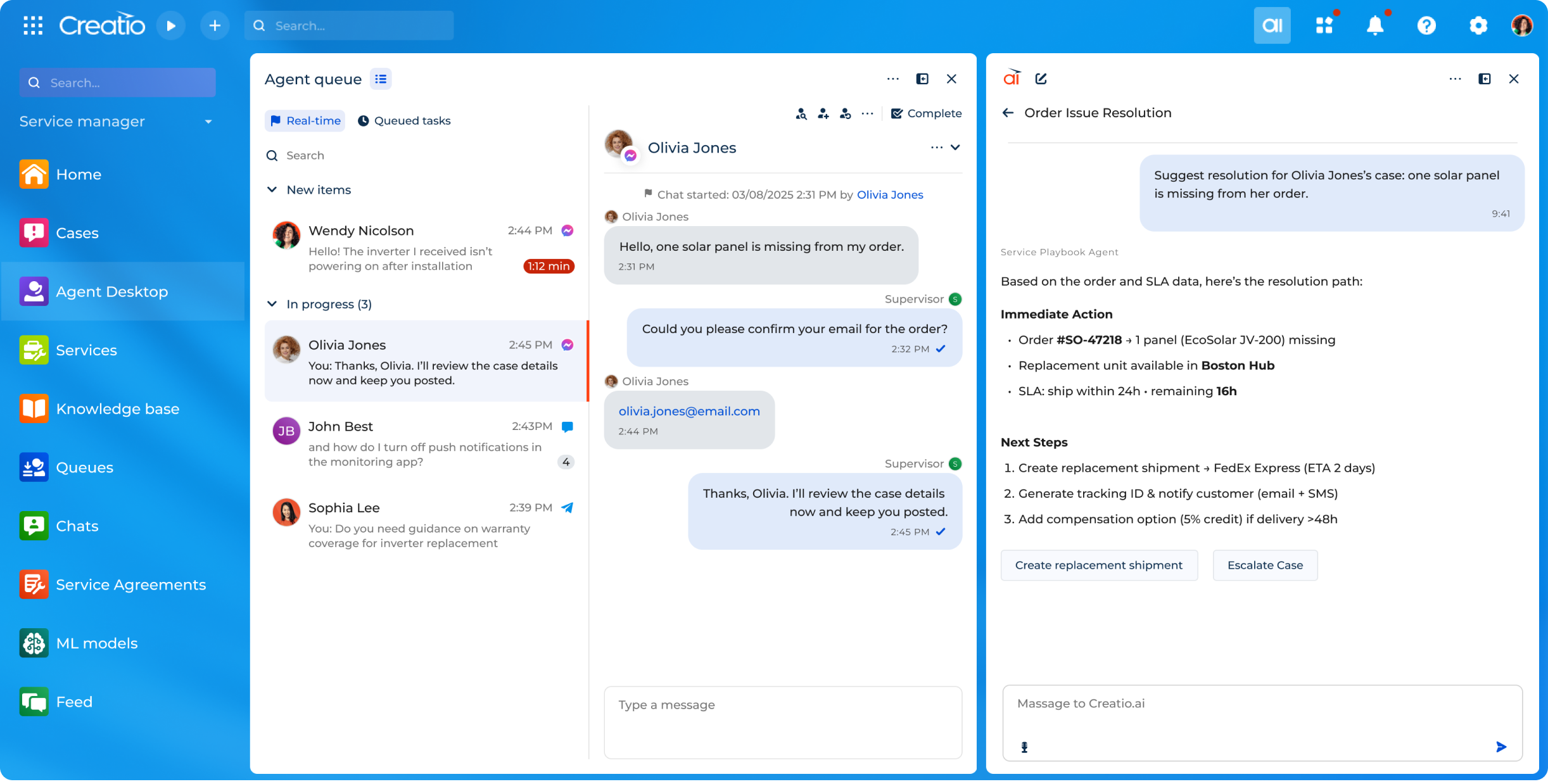The width and height of the screenshot is (1548, 784).
Task: Open the Knowledge base section
Action: tap(117, 408)
